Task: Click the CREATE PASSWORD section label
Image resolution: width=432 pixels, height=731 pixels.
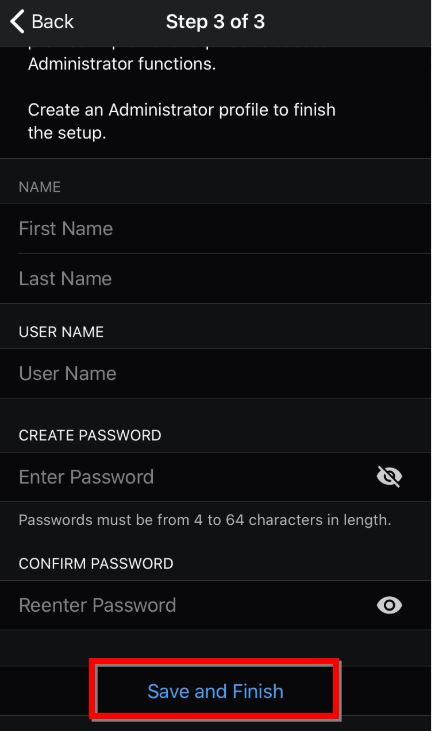Action: click(x=90, y=435)
